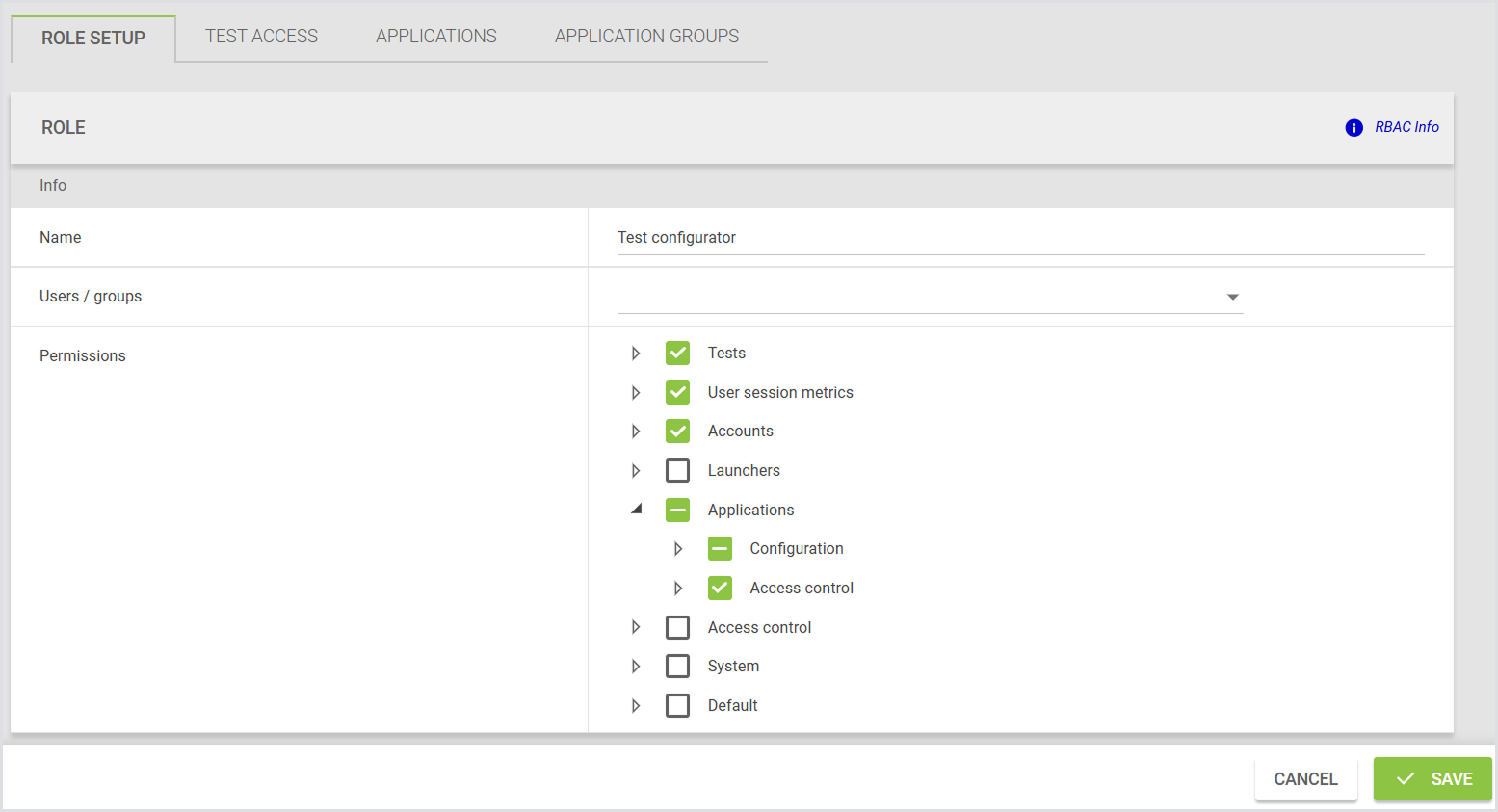Switch to the Test Access tab
This screenshot has height=812, width=1498.
[261, 37]
